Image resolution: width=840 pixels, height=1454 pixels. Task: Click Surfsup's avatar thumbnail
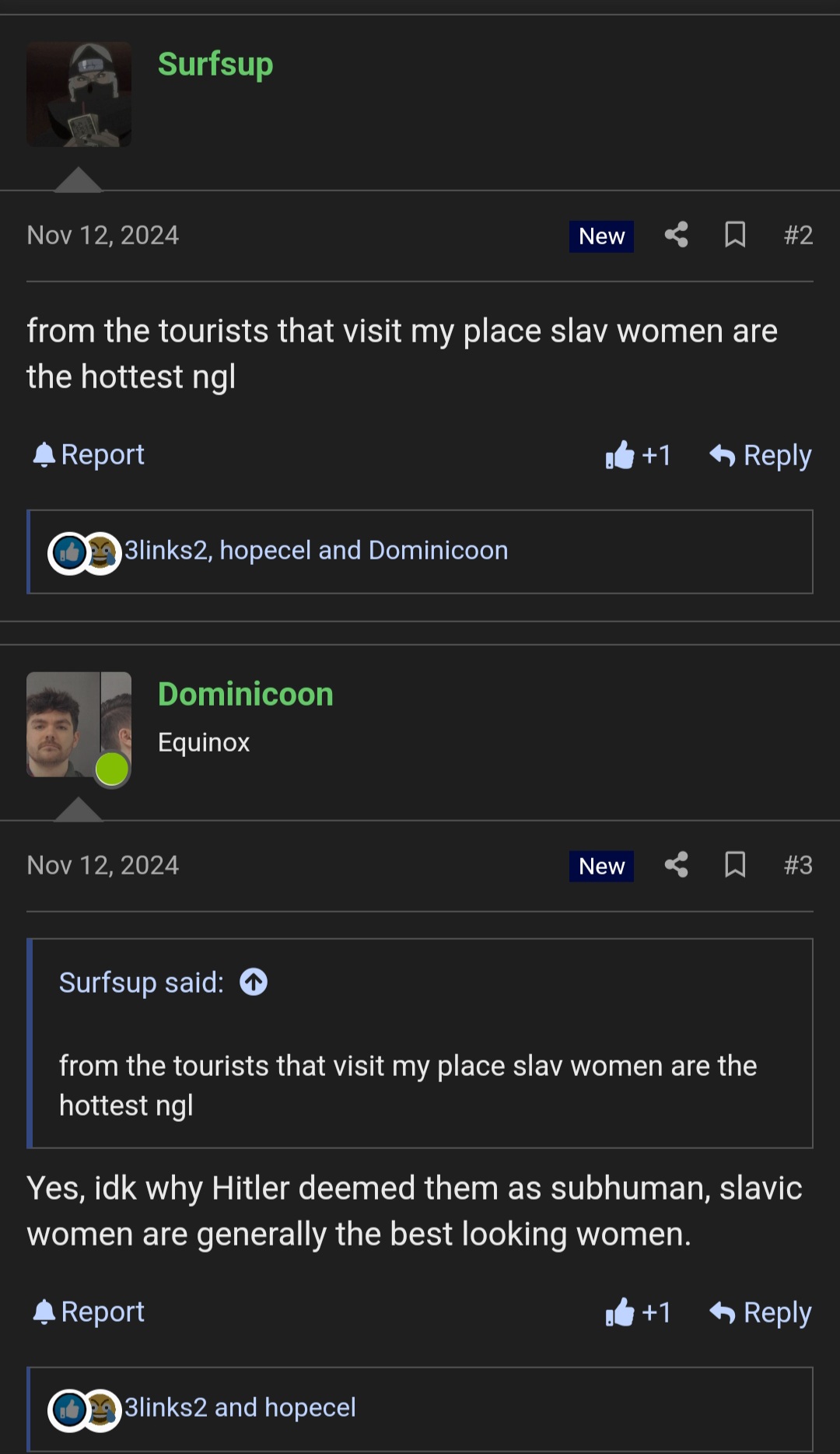(79, 94)
